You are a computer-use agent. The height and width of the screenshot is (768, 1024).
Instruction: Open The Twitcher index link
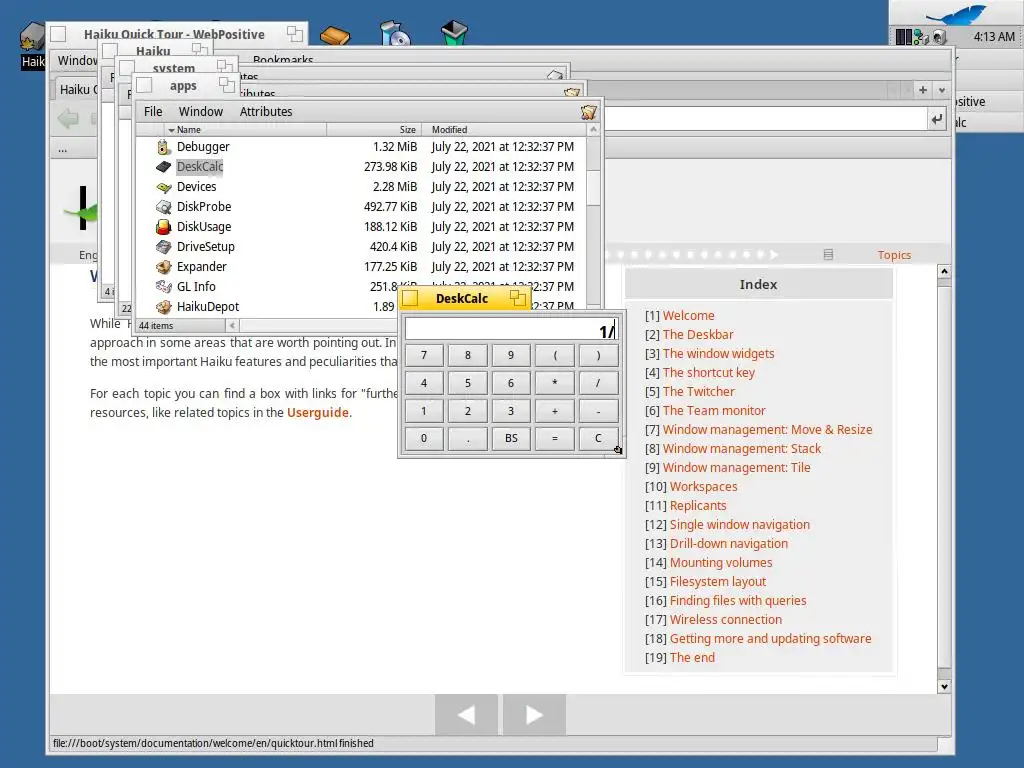point(698,392)
